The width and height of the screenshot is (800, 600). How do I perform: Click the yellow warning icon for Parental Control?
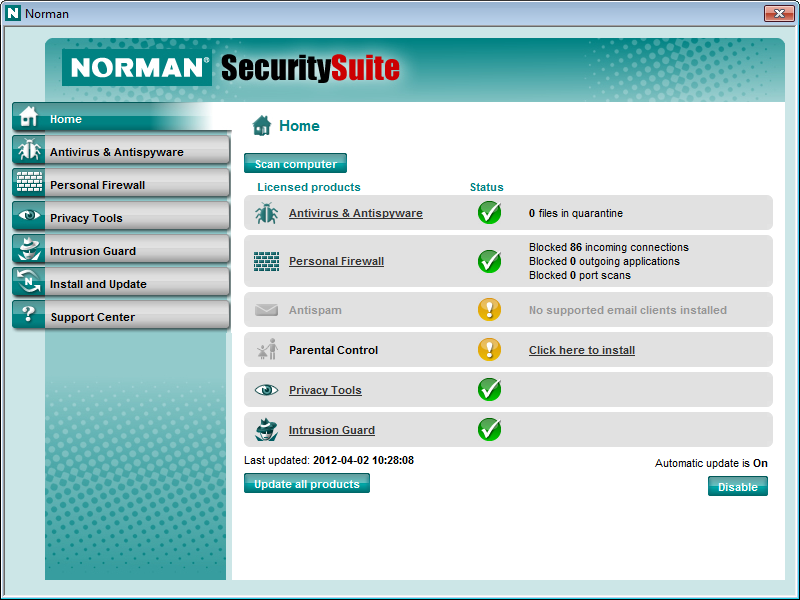pos(489,350)
